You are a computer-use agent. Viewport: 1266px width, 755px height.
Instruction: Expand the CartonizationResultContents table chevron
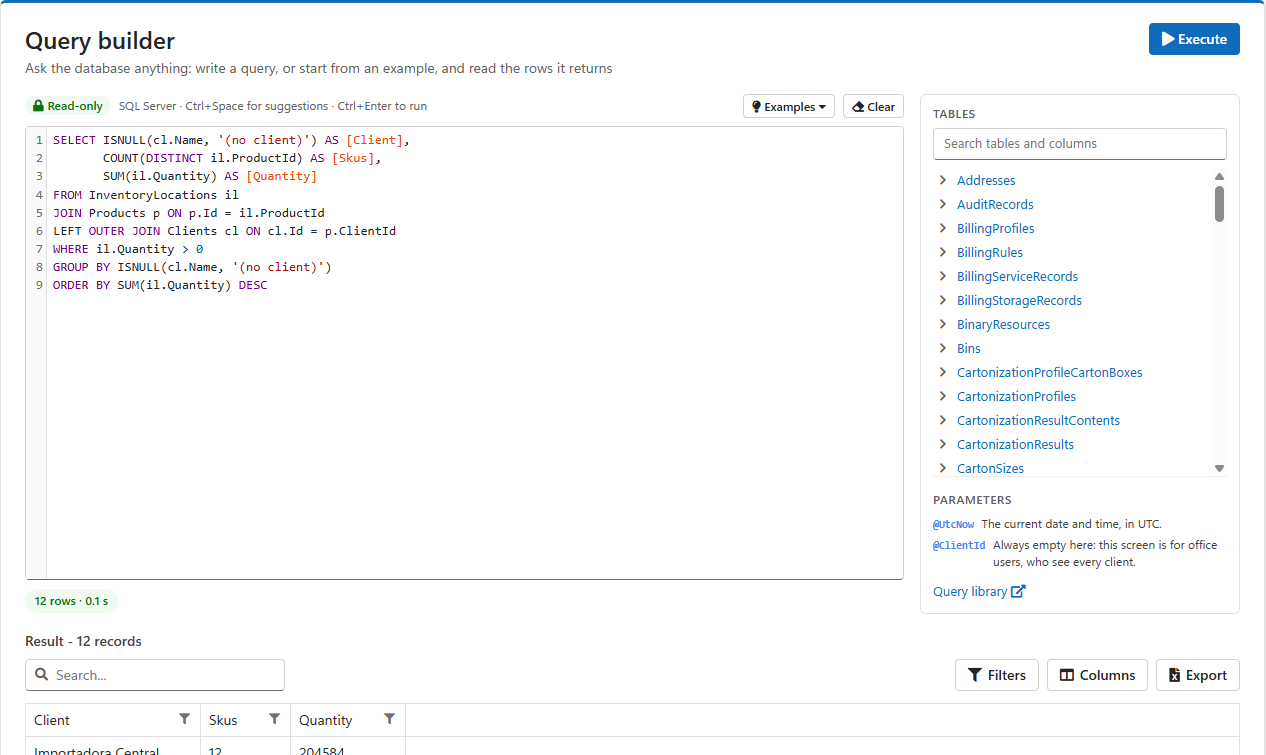coord(943,420)
